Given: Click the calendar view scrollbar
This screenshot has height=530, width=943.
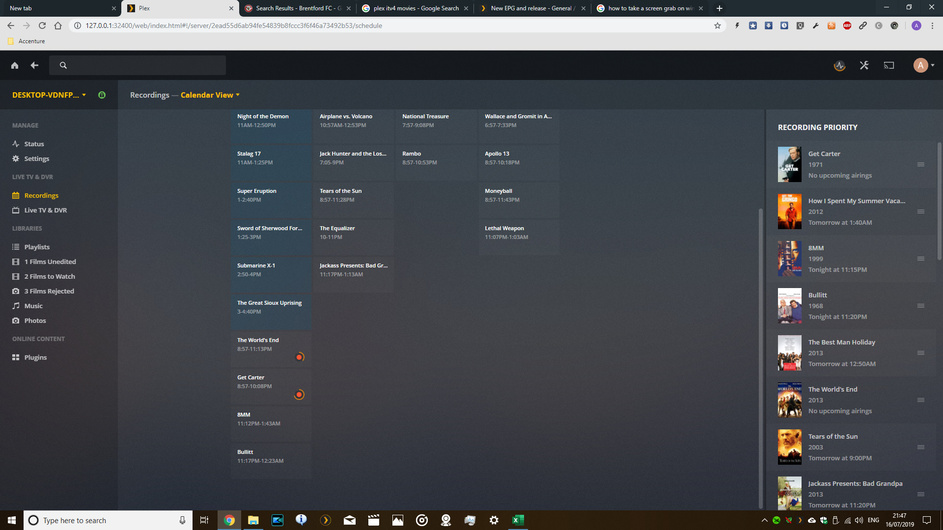Looking at the screenshot, I should 761,358.
